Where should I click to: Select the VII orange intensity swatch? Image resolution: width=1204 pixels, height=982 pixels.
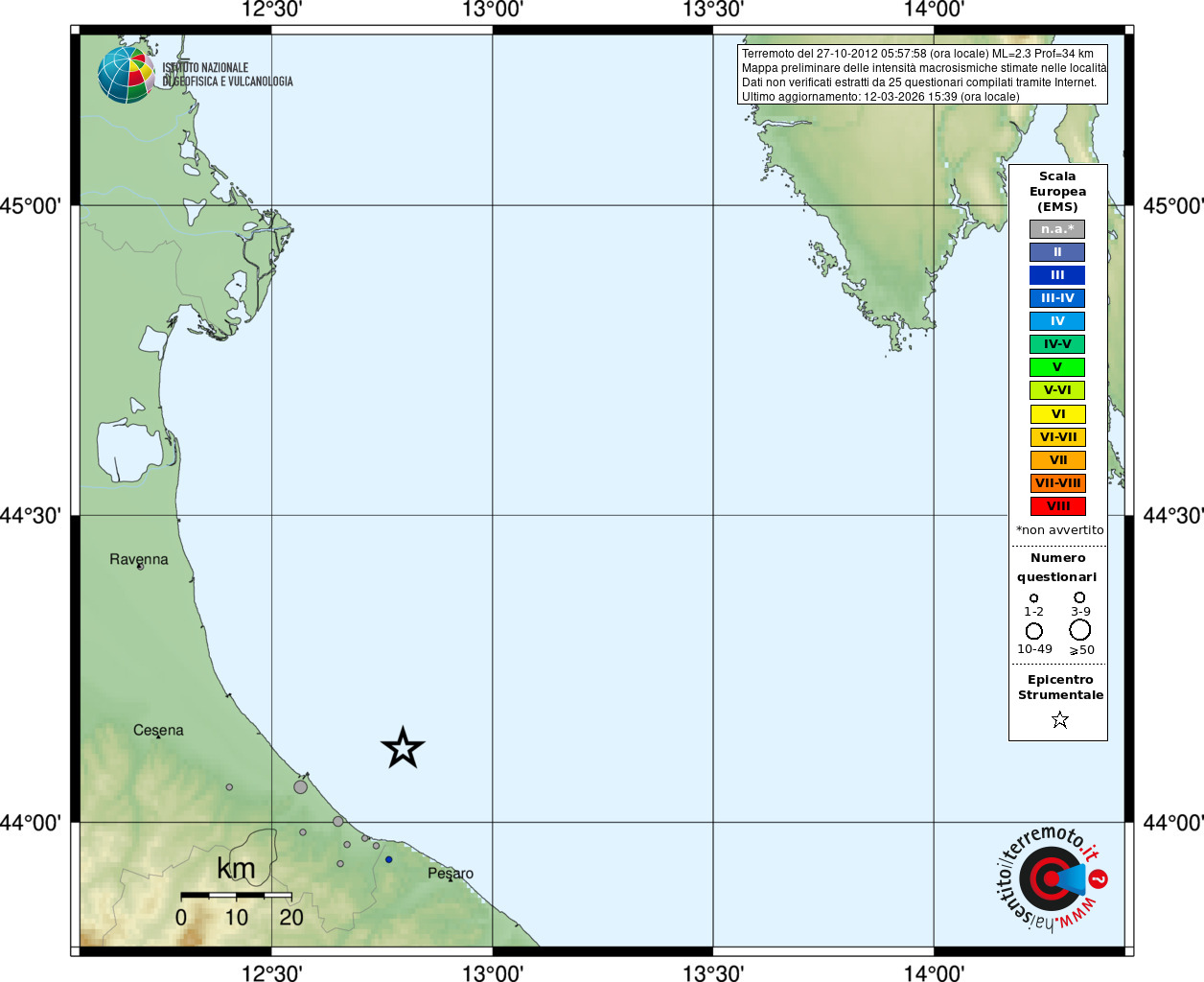tap(1057, 460)
